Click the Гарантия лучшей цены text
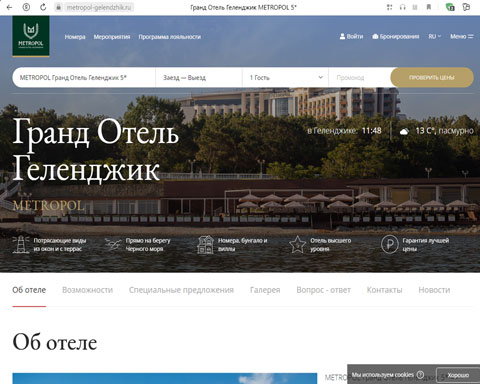 click(x=426, y=245)
